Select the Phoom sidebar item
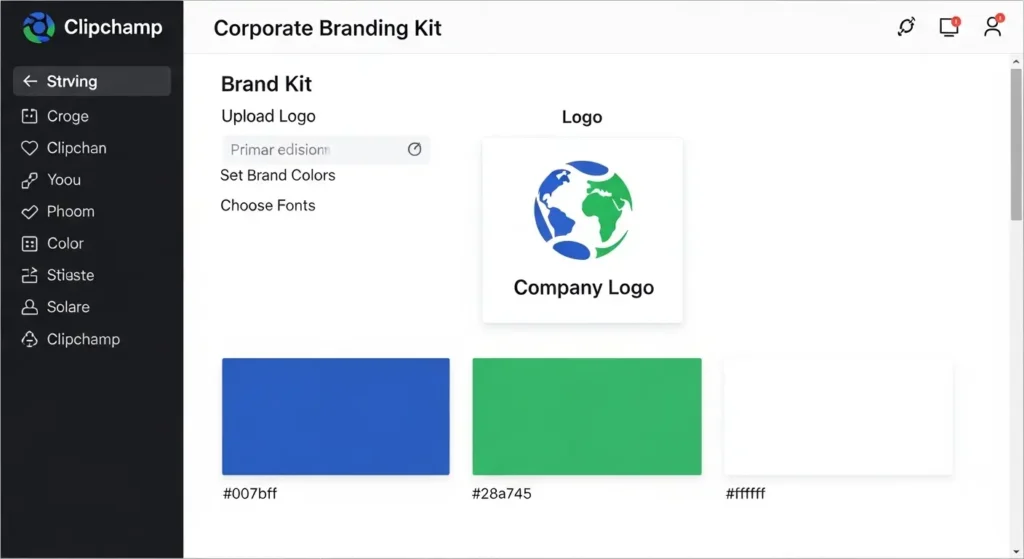 70,212
